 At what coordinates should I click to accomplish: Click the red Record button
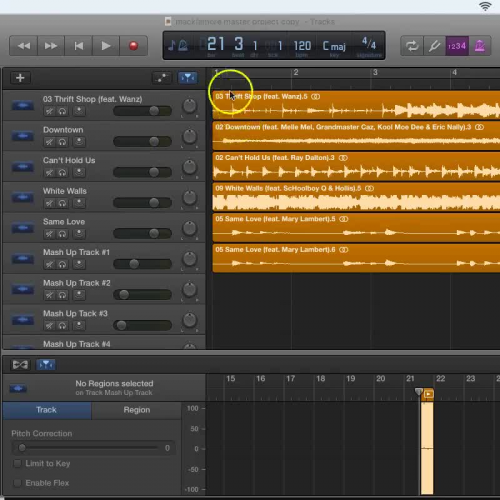tap(133, 46)
